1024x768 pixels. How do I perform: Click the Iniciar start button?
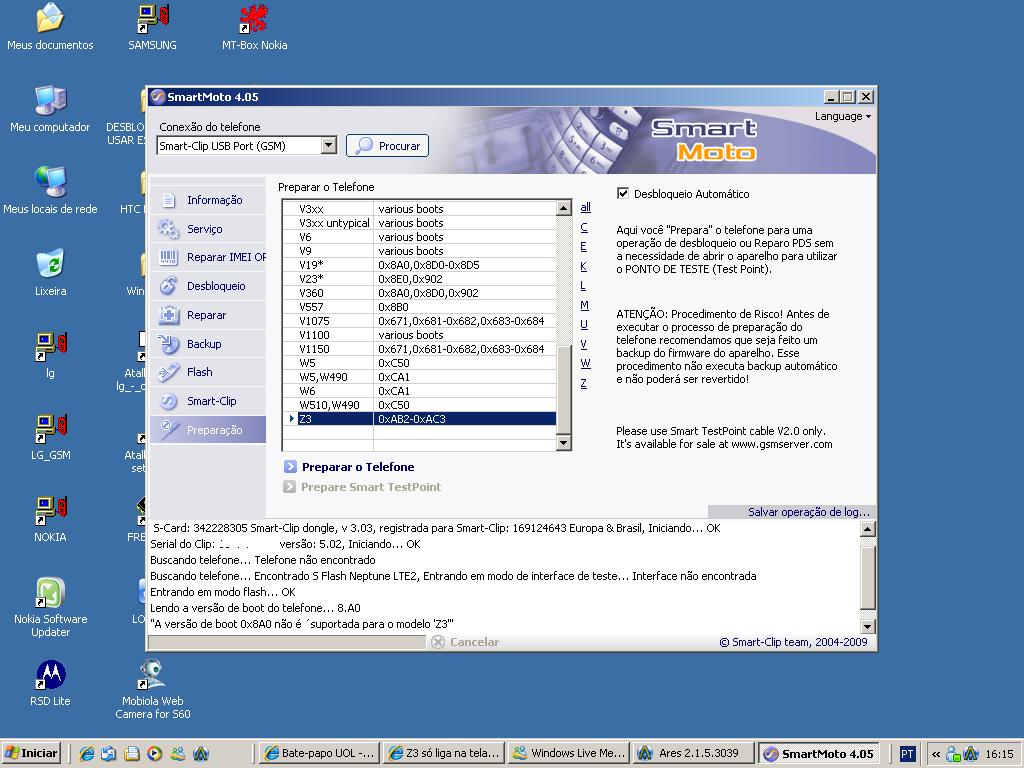tap(31, 754)
